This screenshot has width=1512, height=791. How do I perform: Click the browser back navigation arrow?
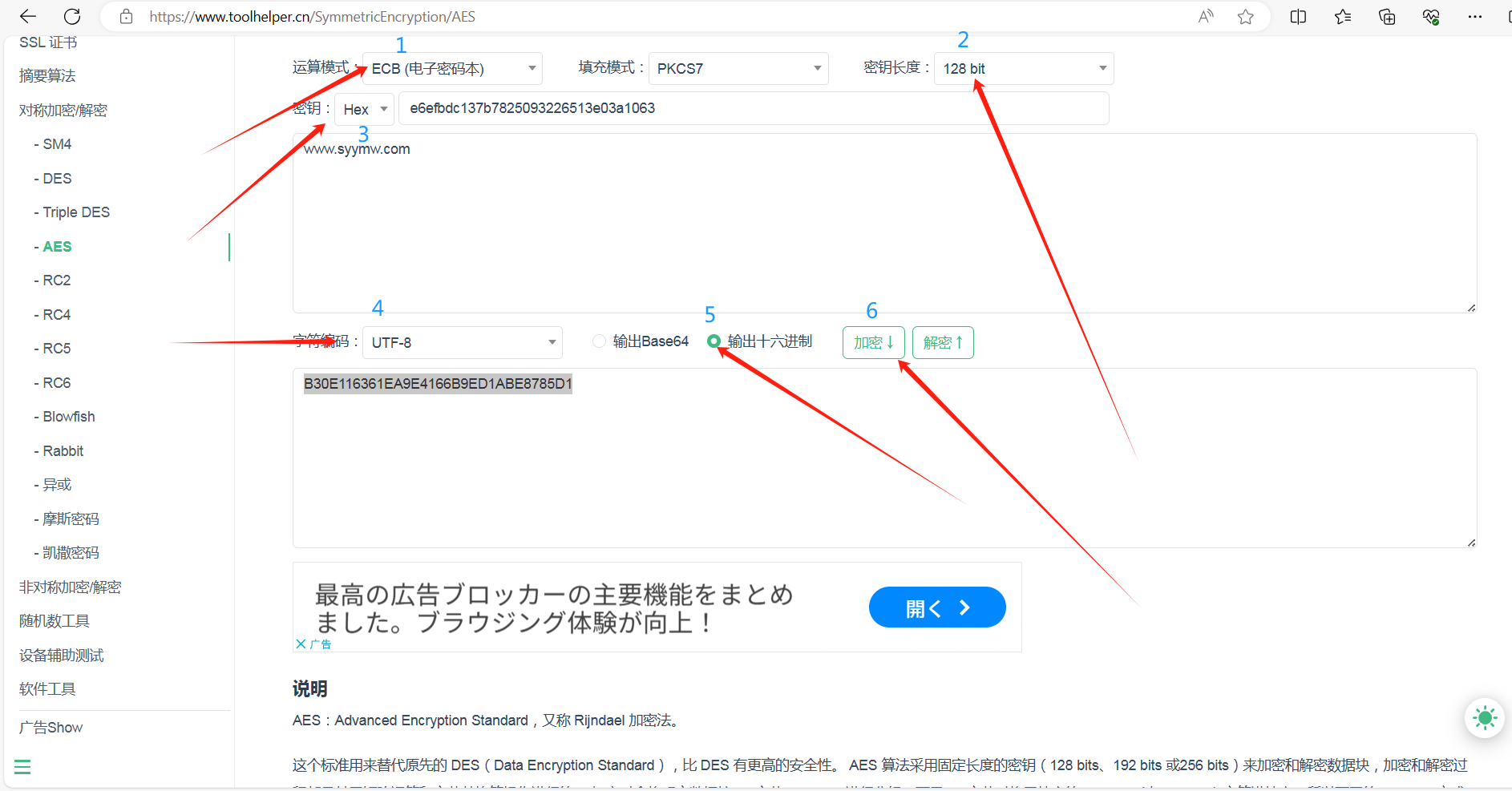click(26, 16)
